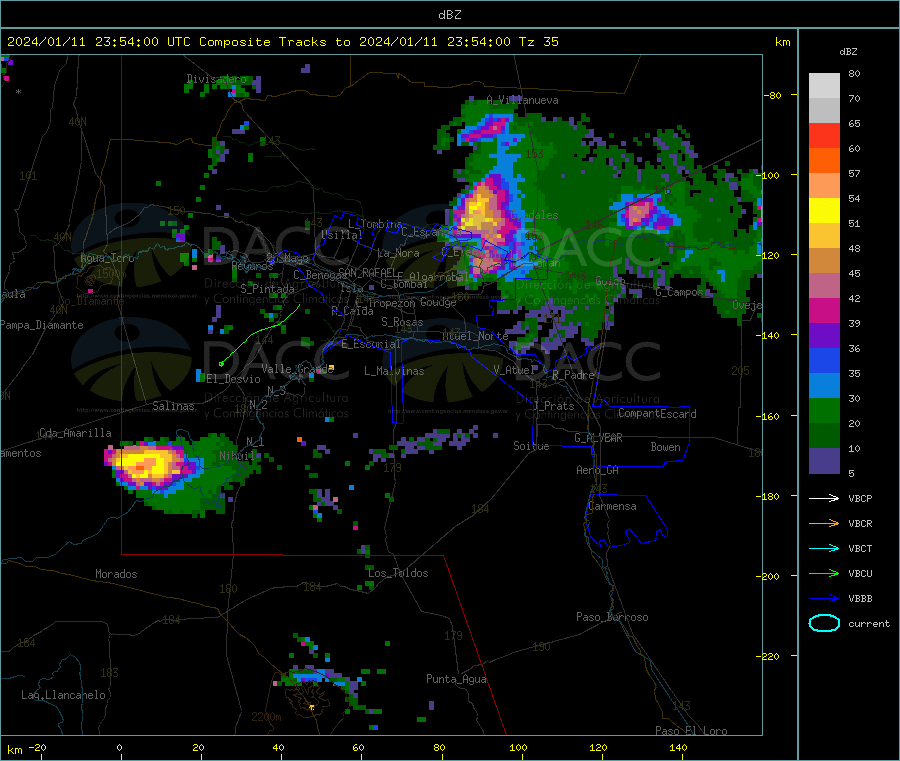Click the white VBCP arrow legend icon
The height and width of the screenshot is (761, 900).
(824, 498)
